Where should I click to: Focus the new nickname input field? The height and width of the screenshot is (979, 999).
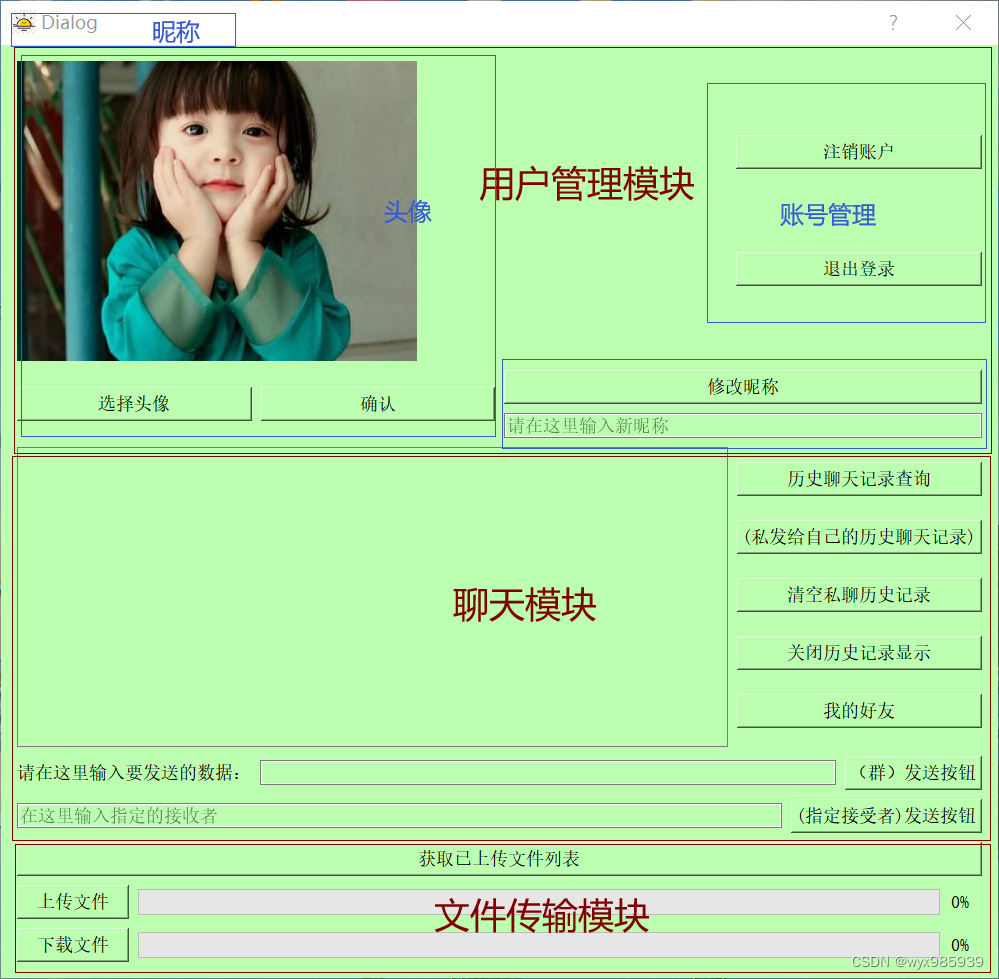tap(742, 425)
